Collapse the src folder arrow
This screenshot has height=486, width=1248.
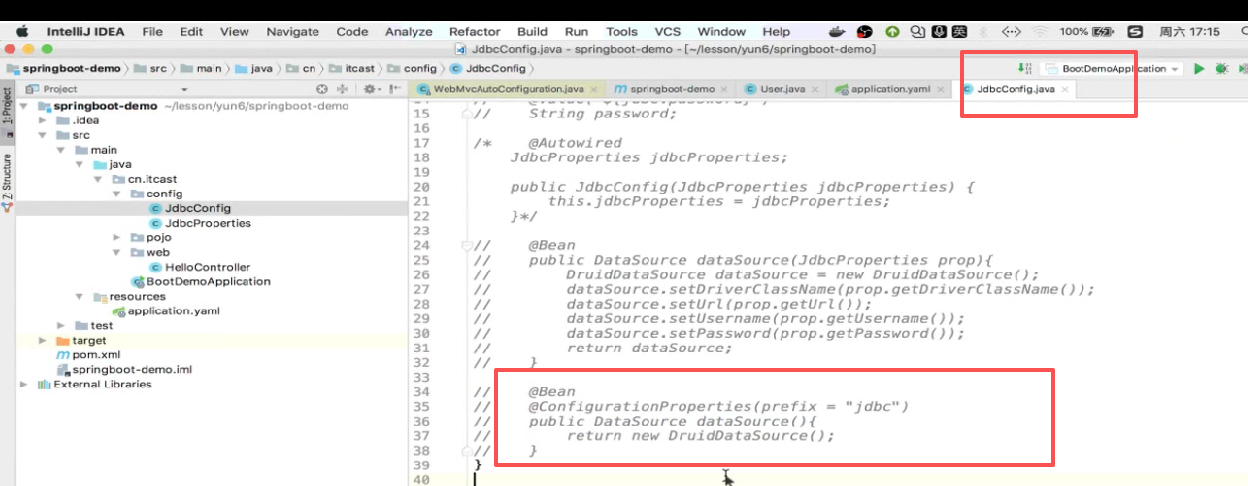point(44,135)
